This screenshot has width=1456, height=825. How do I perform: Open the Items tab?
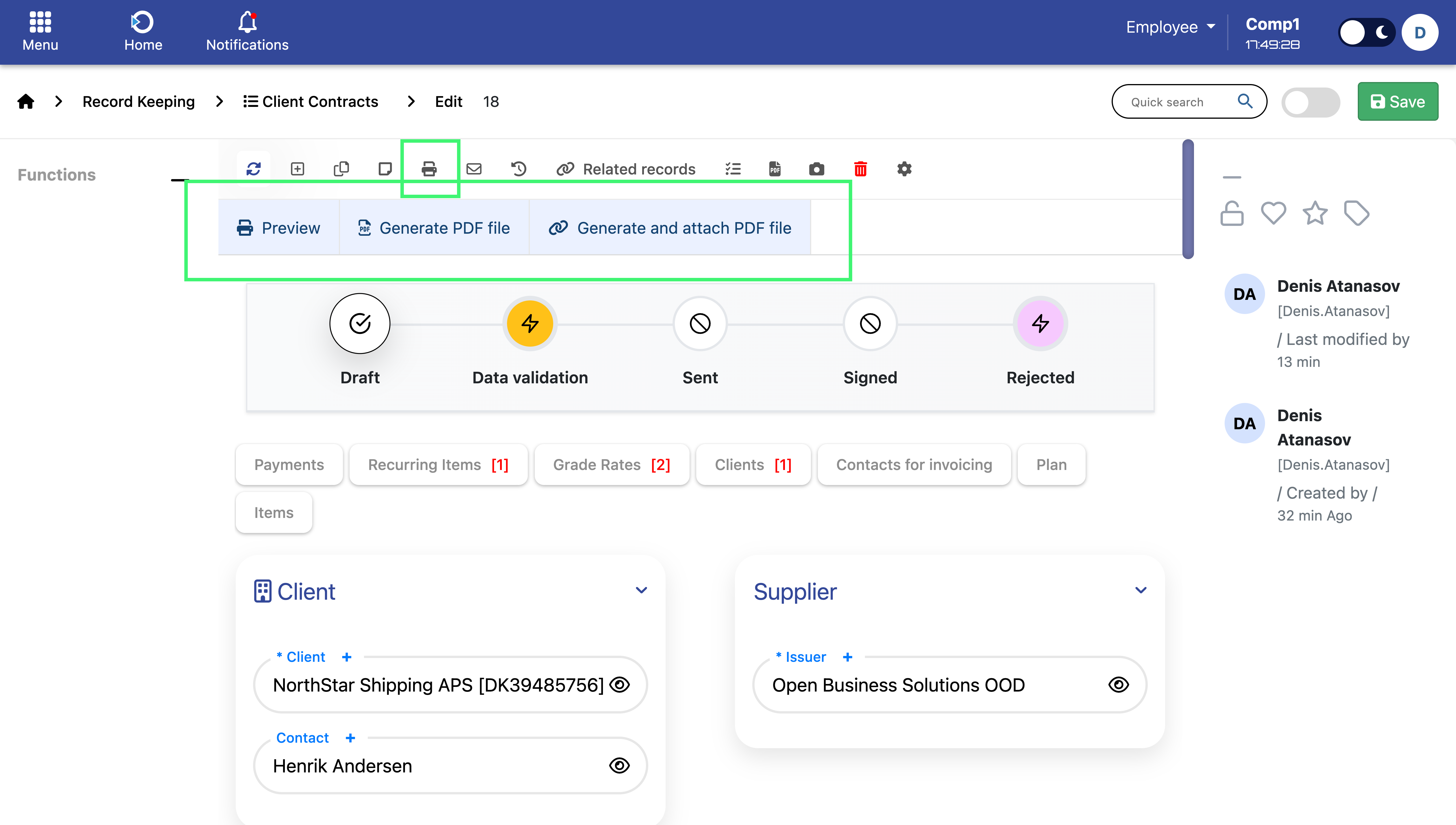tap(274, 512)
